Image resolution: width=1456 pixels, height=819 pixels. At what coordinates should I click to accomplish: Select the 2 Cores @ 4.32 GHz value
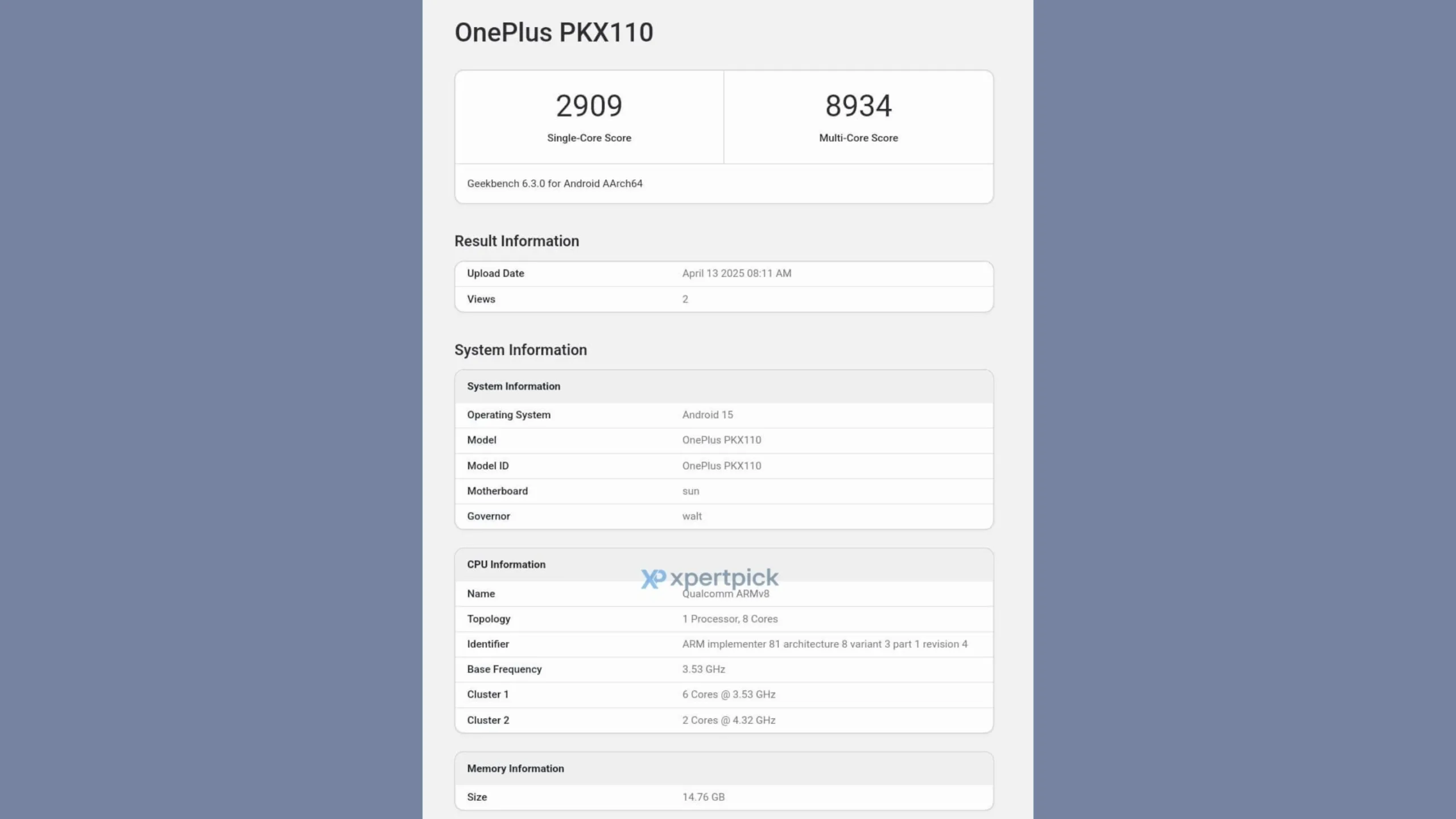729,720
